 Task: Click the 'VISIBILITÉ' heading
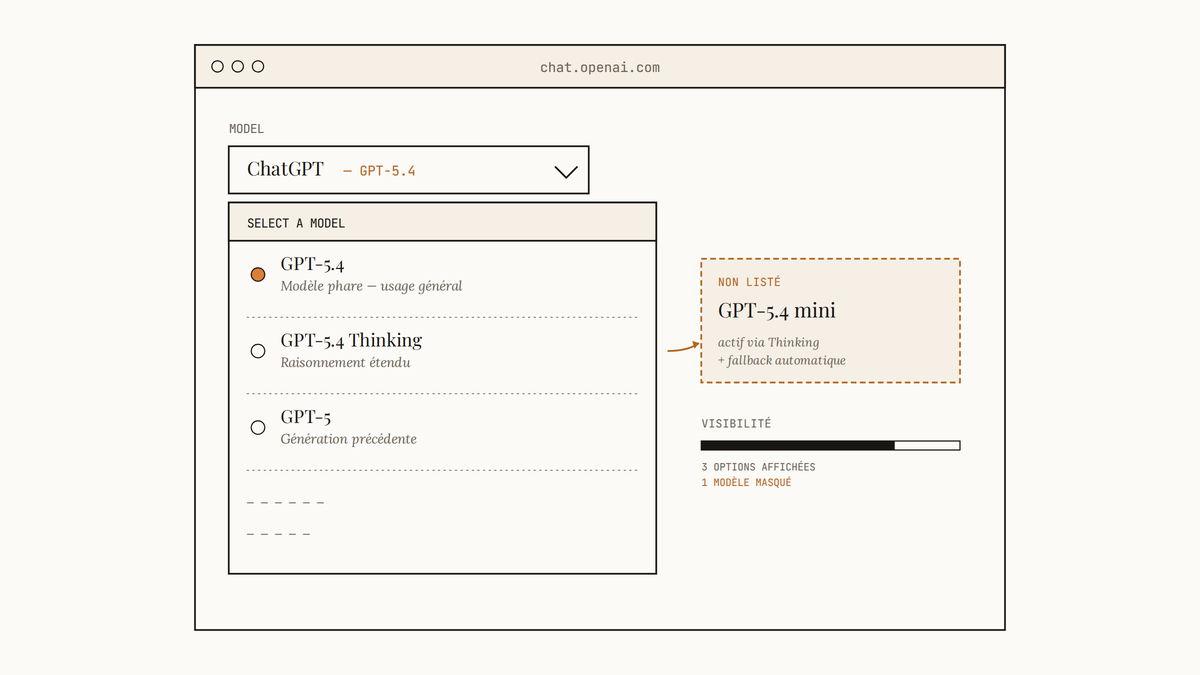736,424
